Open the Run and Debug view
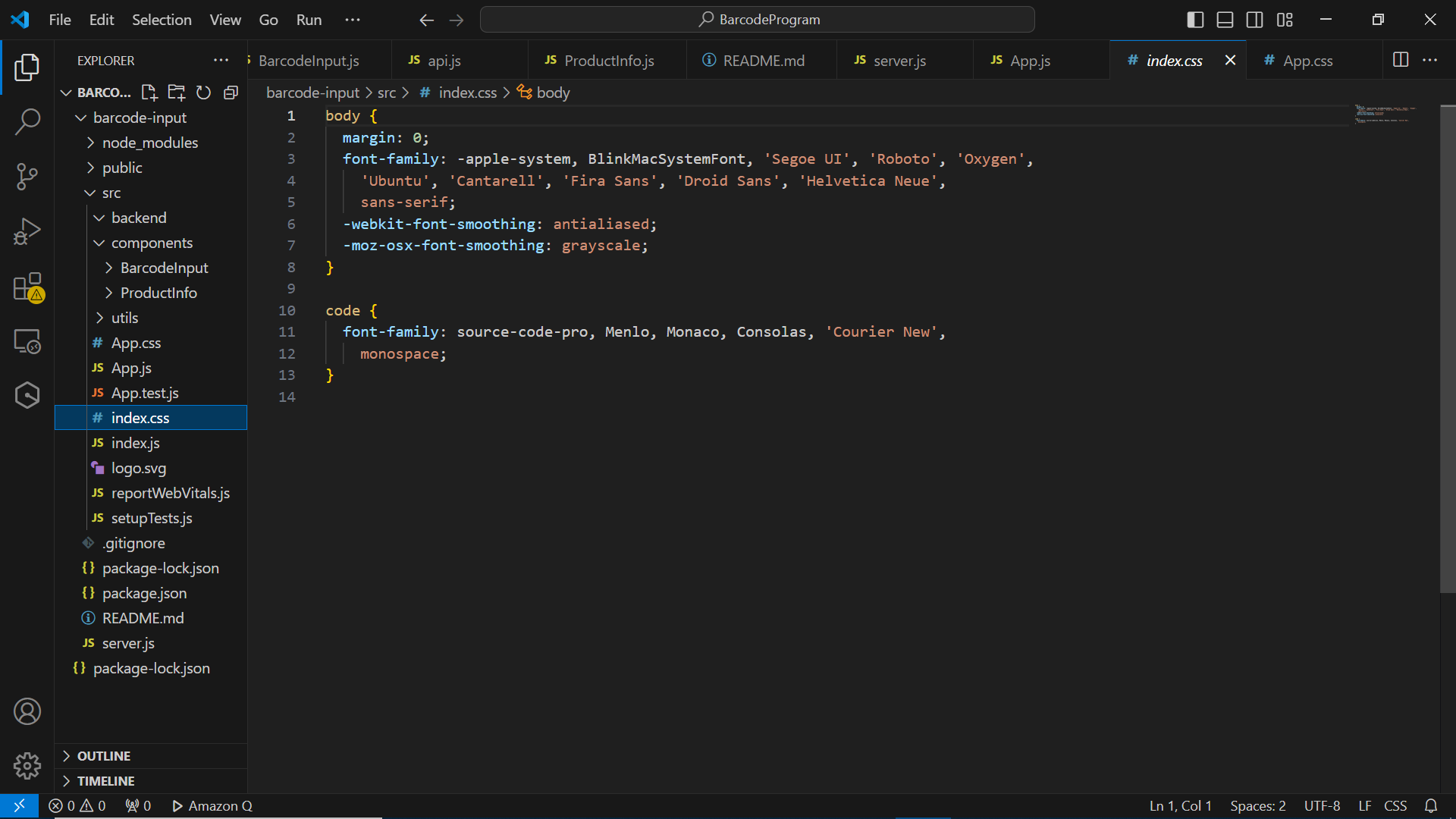 coord(27,231)
